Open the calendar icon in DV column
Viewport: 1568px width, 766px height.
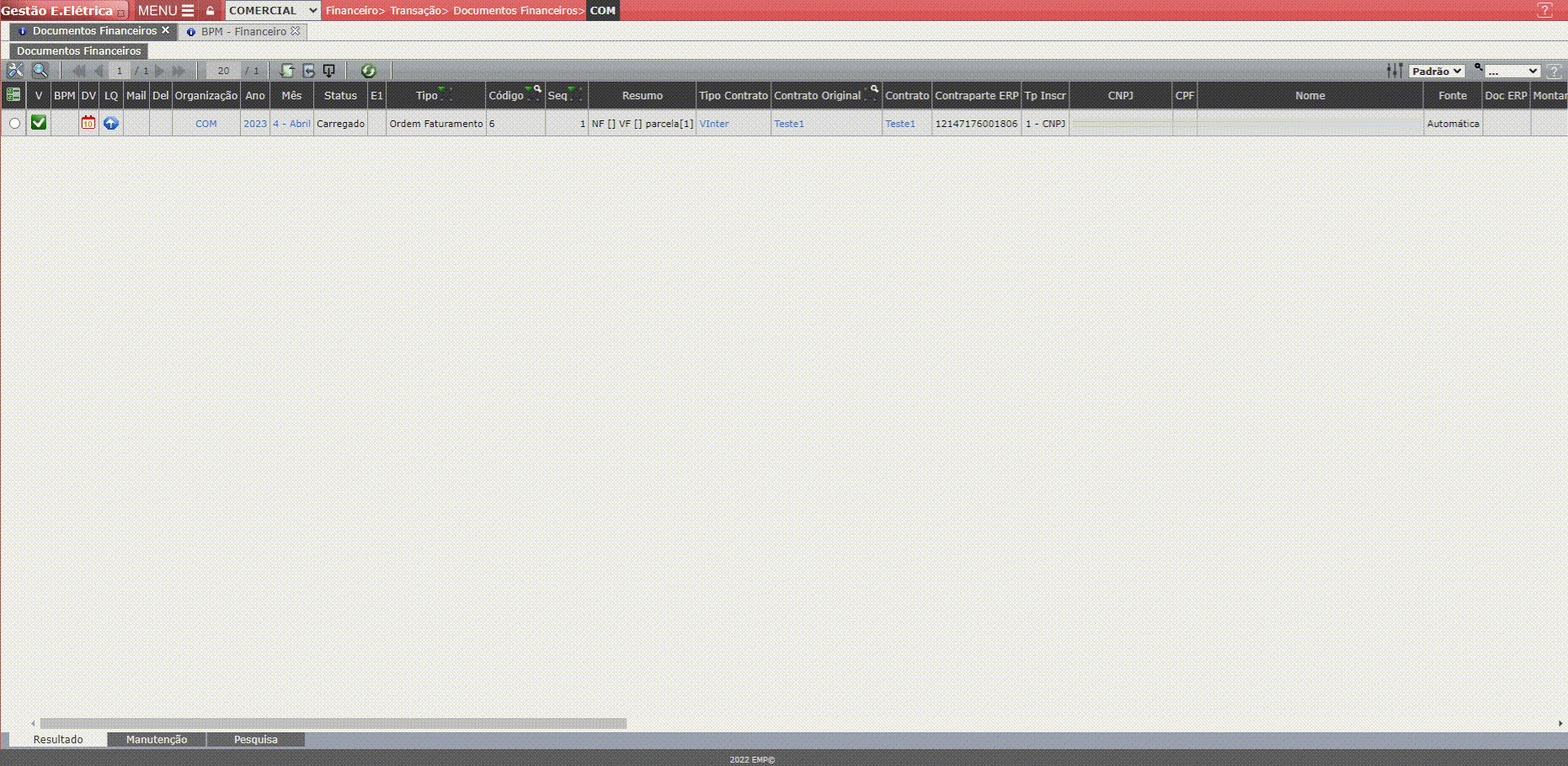88,123
